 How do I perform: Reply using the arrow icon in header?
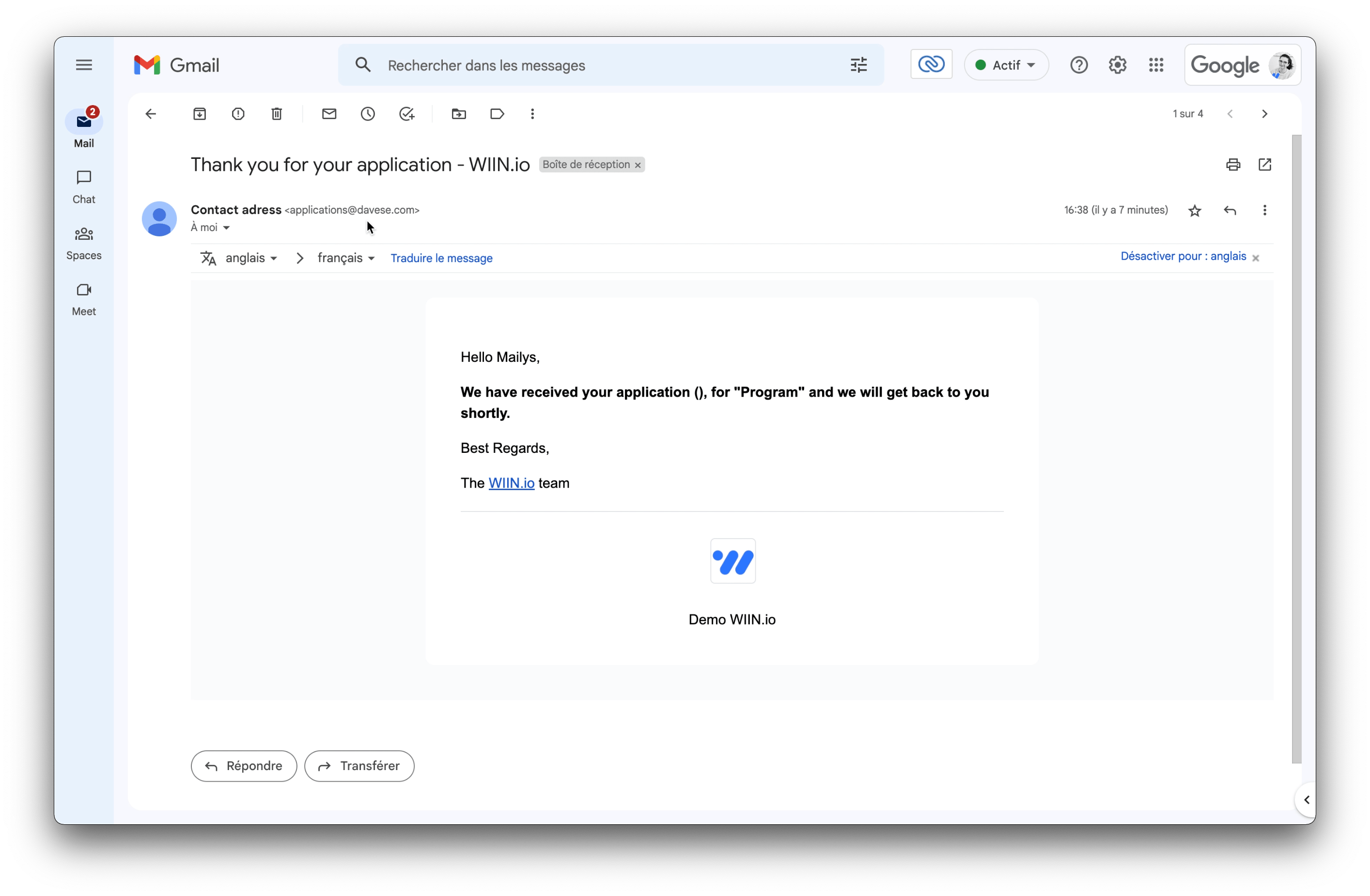click(1230, 211)
